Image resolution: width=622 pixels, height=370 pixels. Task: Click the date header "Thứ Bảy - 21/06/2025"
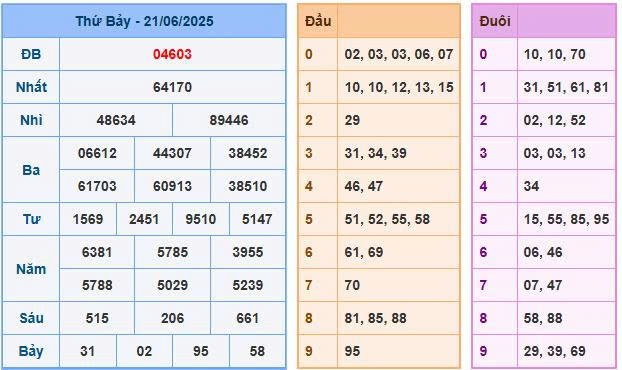click(x=144, y=21)
